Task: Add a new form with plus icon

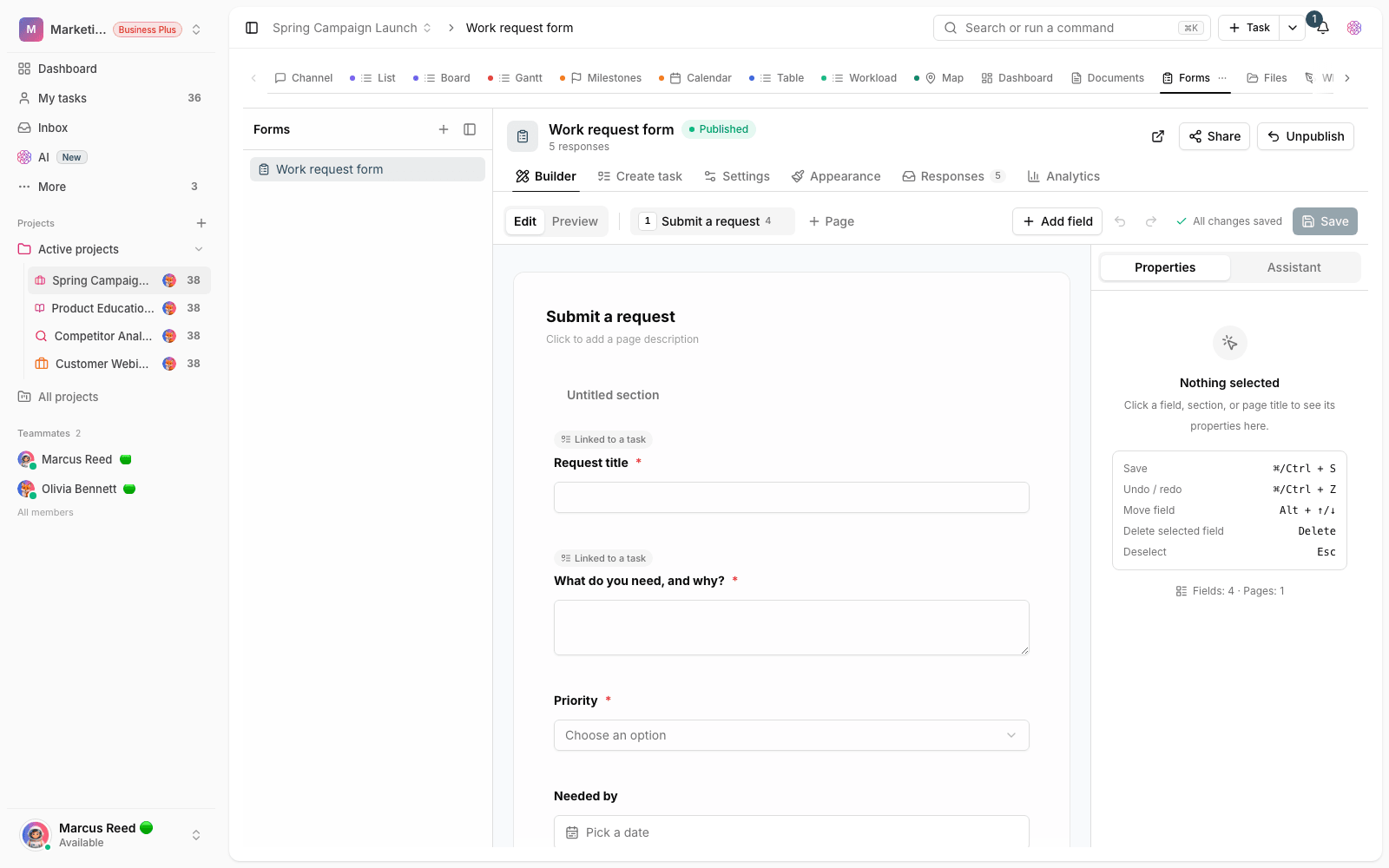Action: coord(444,129)
